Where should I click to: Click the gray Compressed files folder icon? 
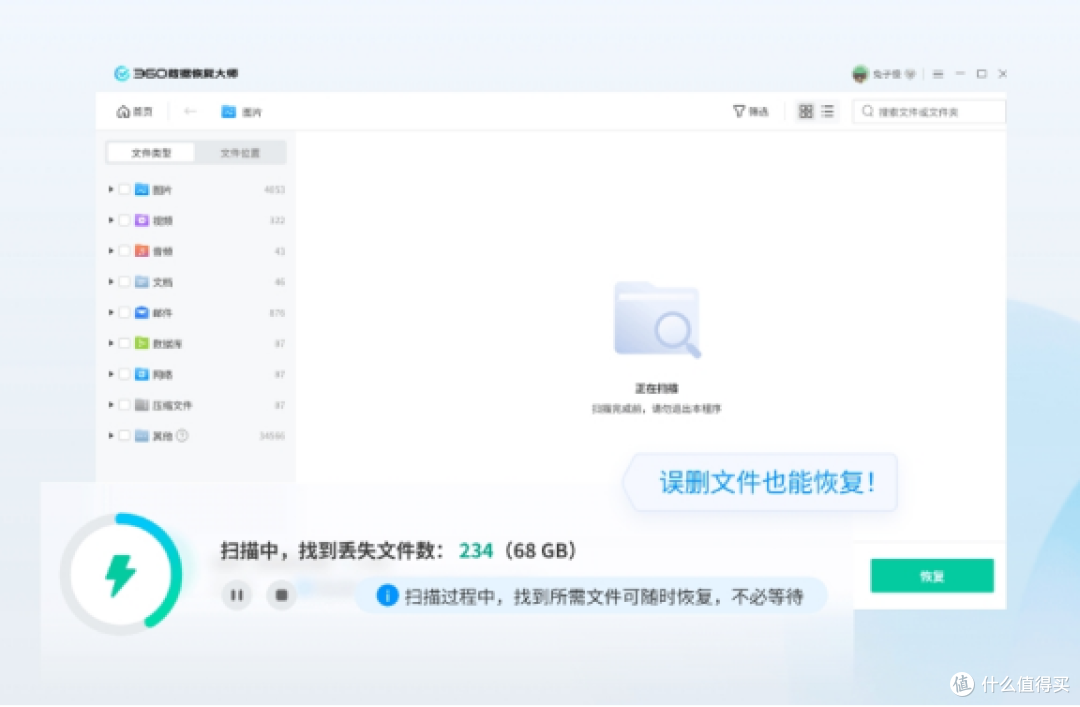click(142, 405)
